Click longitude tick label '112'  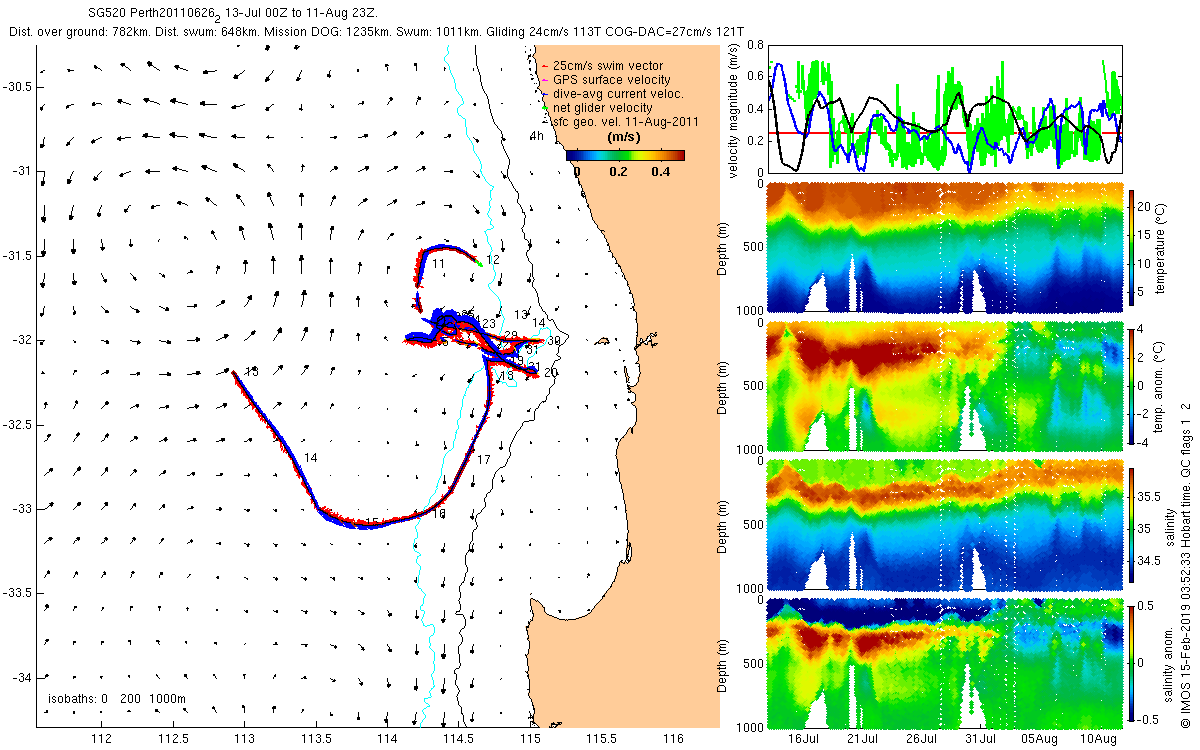point(100,739)
